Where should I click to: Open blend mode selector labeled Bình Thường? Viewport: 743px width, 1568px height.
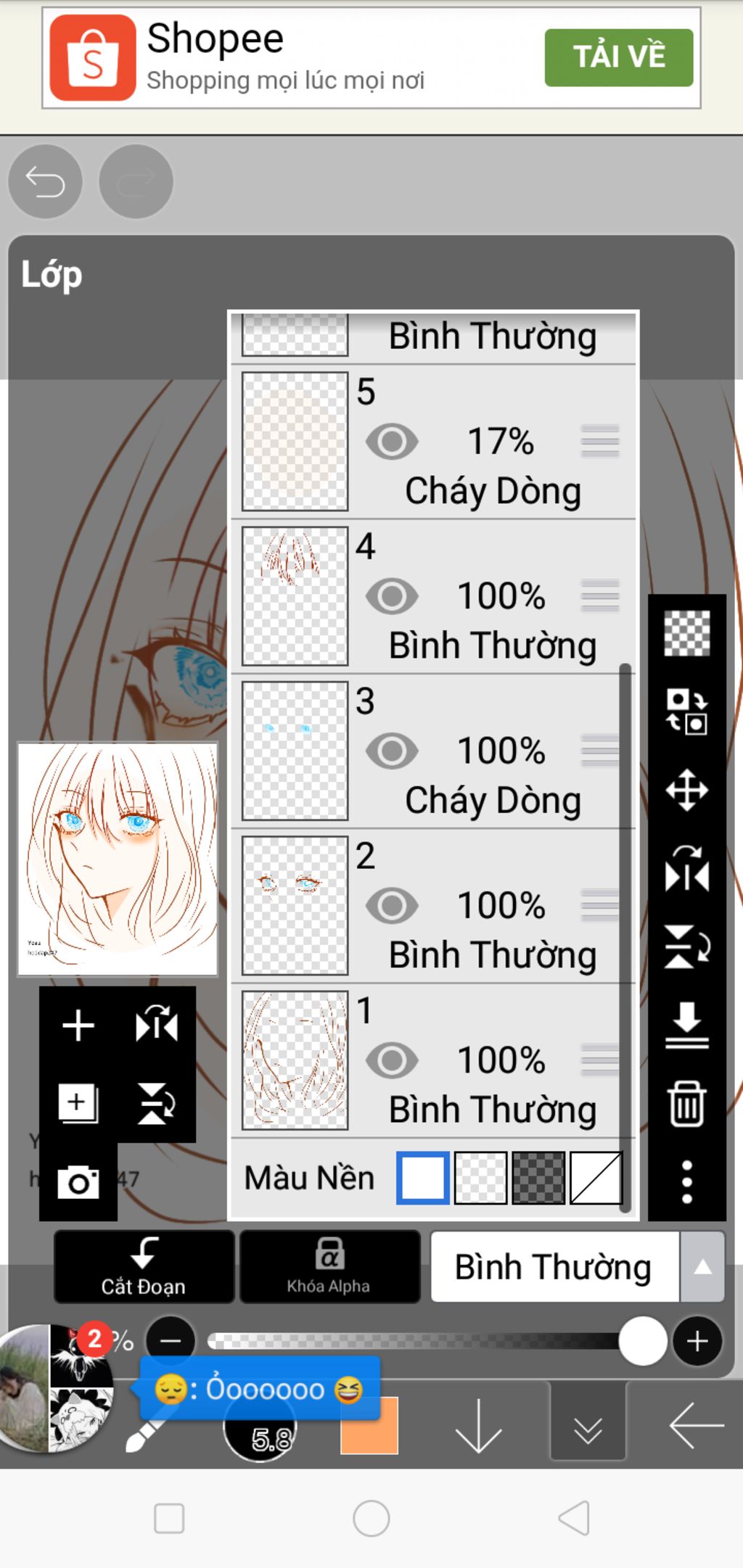(555, 1266)
